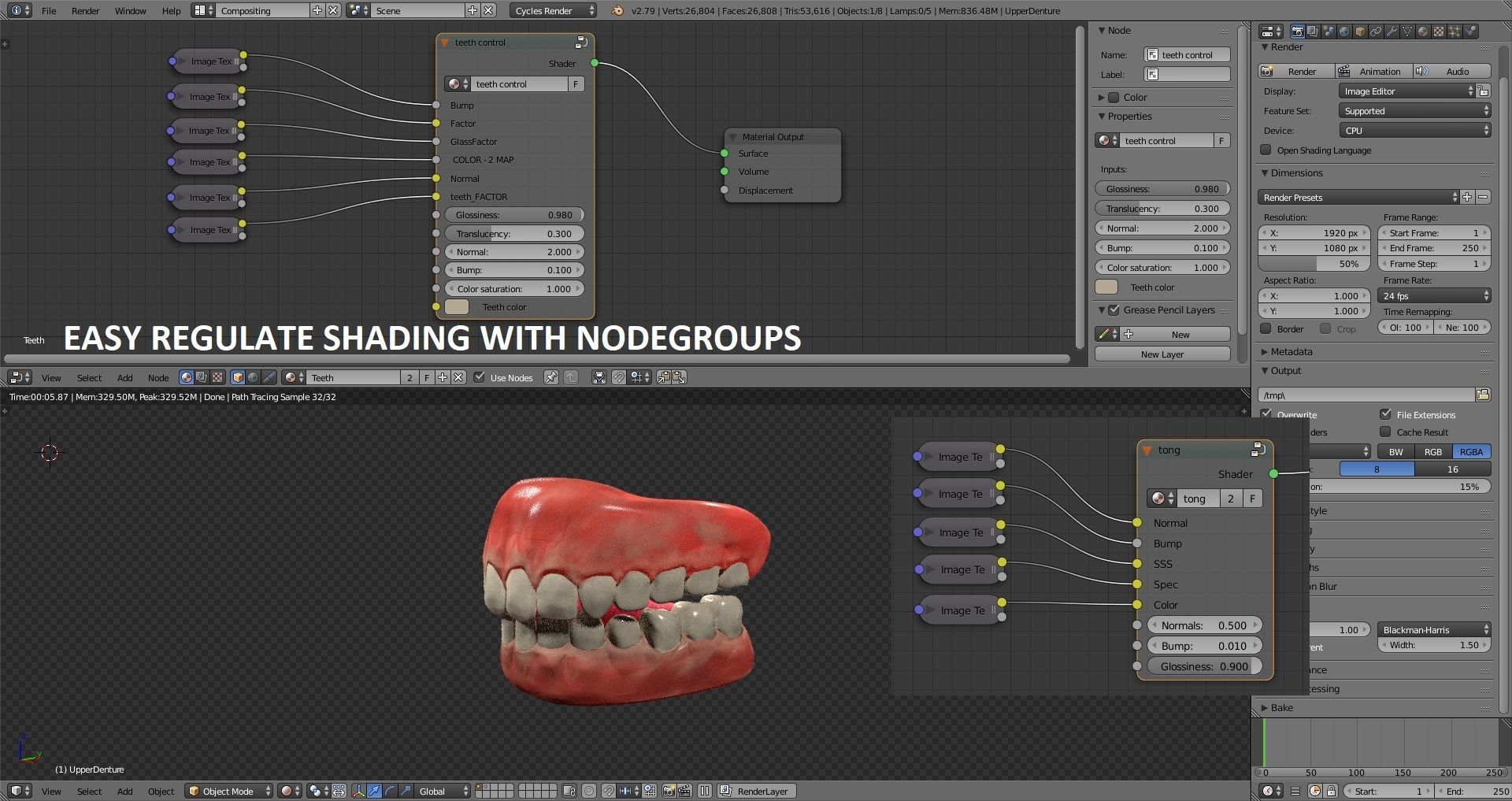The width and height of the screenshot is (1512, 801).
Task: Select the compositing nodes tree type icon
Action: pyautogui.click(x=202, y=377)
